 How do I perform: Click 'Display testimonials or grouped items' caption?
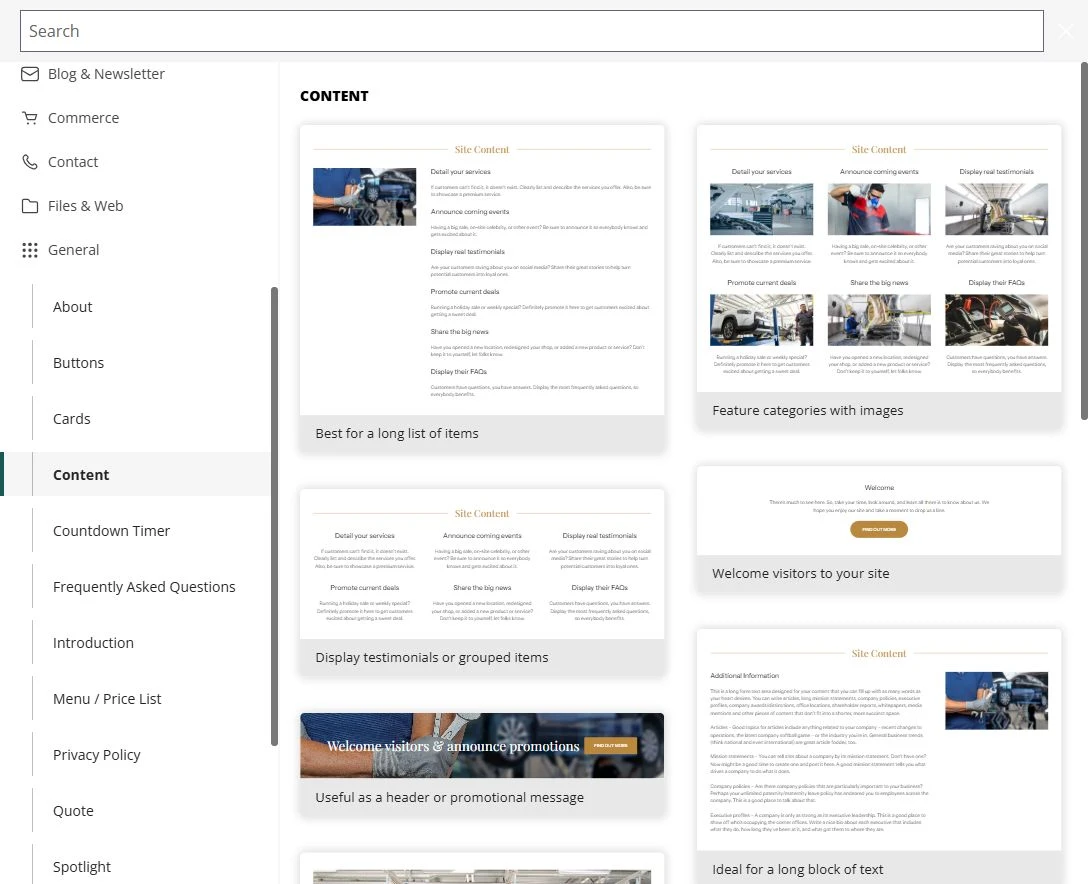432,658
